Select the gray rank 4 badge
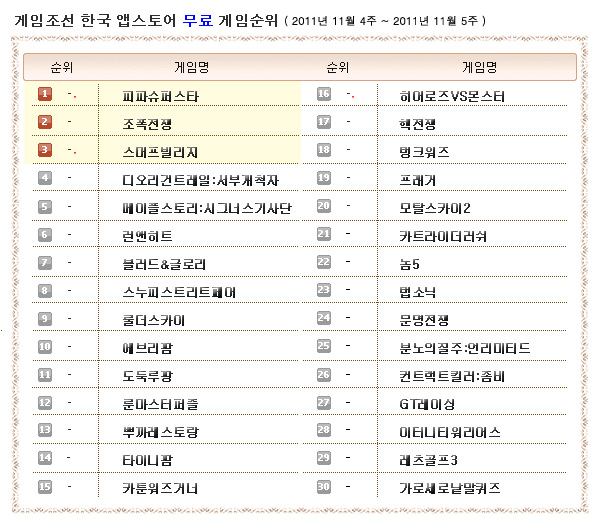This screenshot has height=525, width=600. point(45,178)
